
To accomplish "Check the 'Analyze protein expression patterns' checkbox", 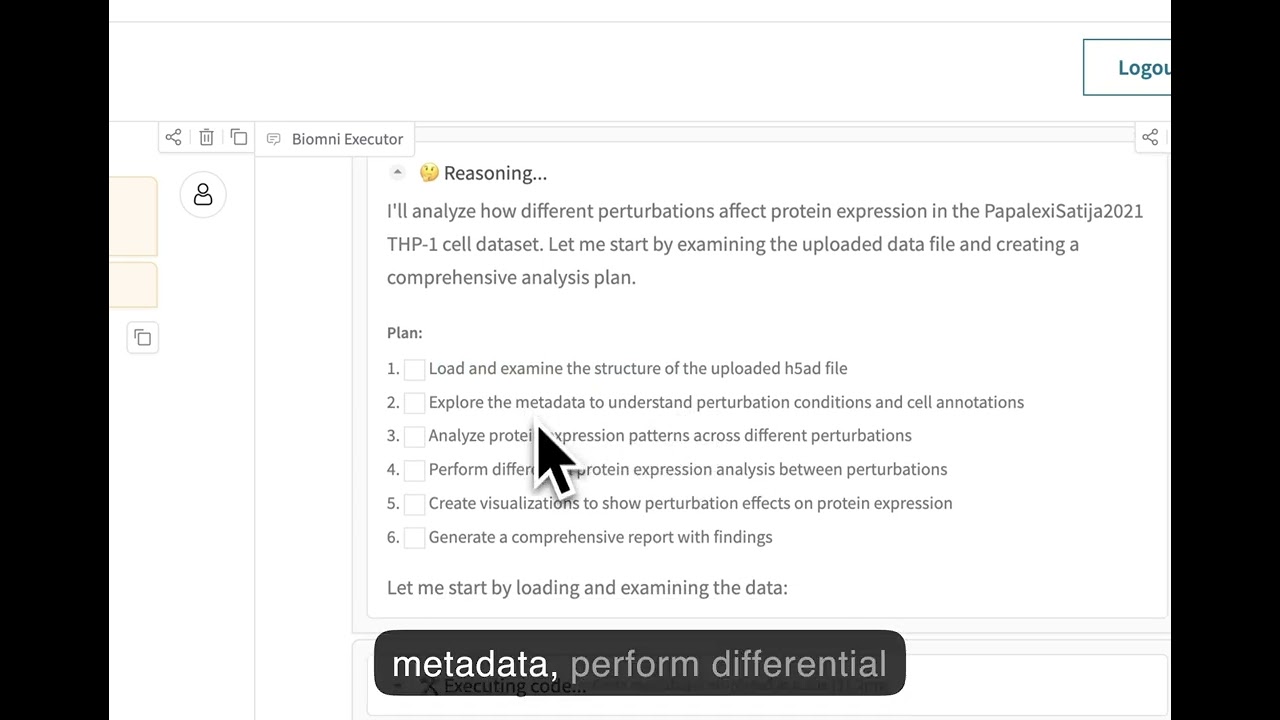I will [x=414, y=436].
